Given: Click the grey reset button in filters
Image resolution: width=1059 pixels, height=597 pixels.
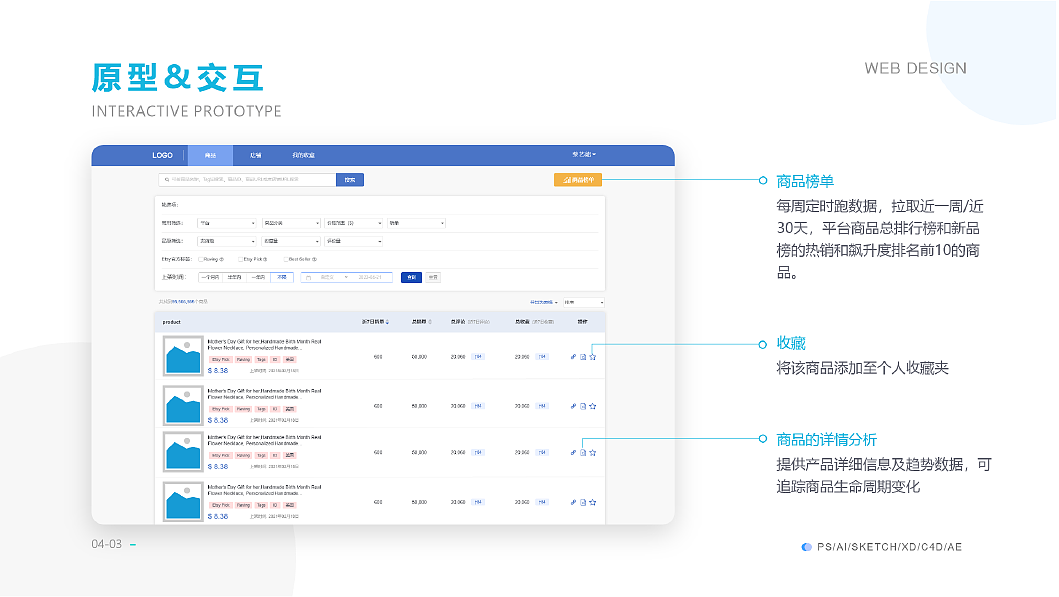Looking at the screenshot, I should point(433,278).
